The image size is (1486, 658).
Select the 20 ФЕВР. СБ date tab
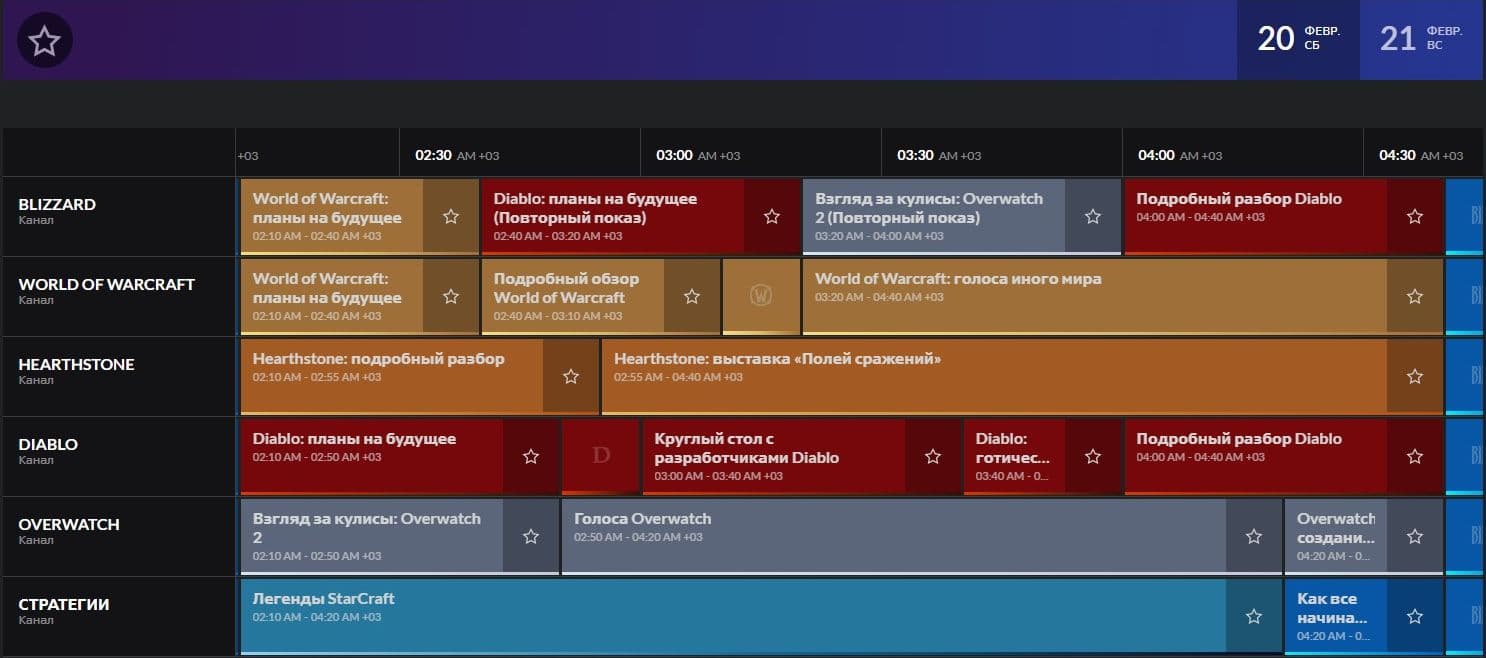pos(1298,40)
